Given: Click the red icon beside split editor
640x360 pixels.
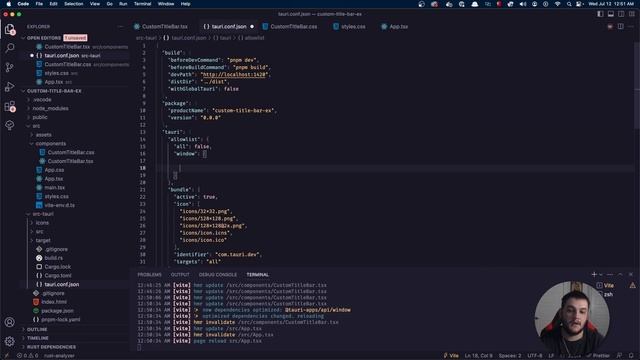Looking at the screenshot, I should coord(610,27).
